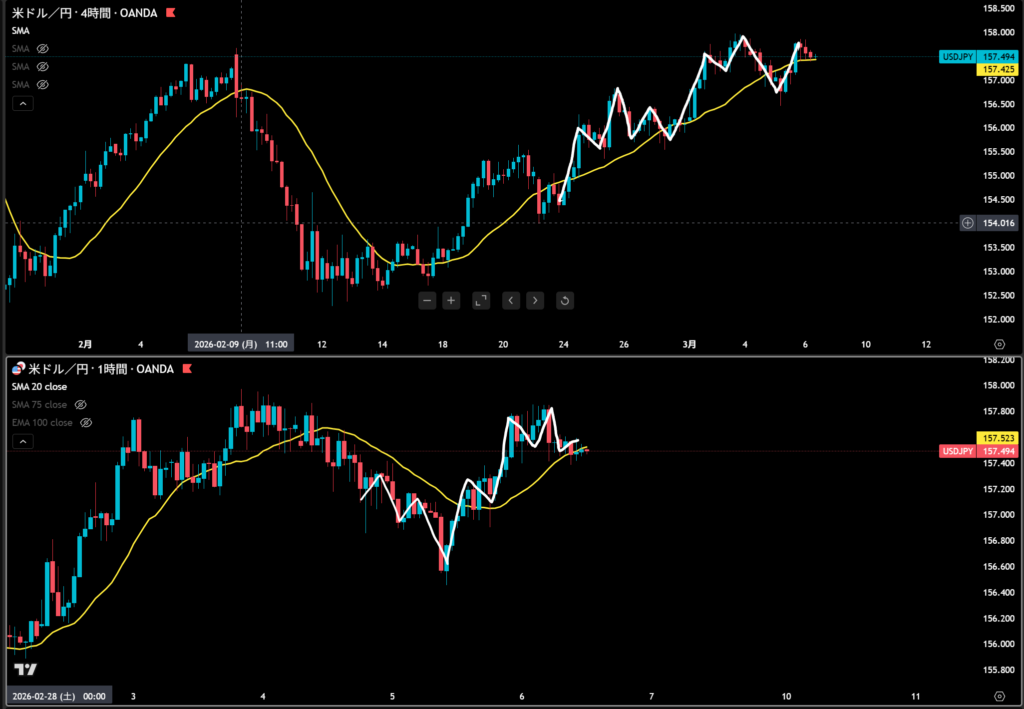Collapse the upper chart indicator legend
The width and height of the screenshot is (1024, 709).
point(22,103)
